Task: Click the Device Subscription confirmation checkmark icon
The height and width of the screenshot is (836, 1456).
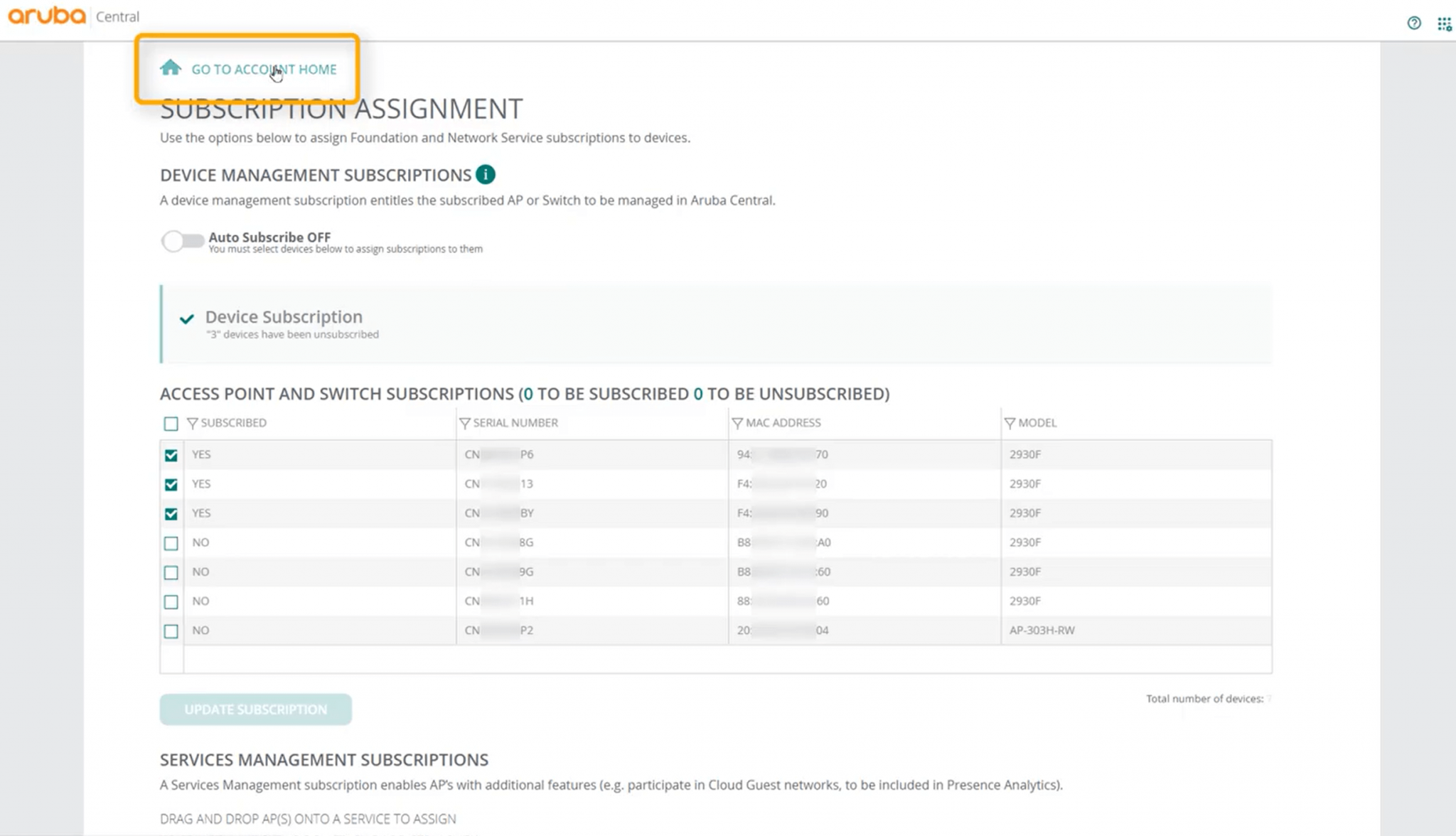Action: (x=187, y=319)
